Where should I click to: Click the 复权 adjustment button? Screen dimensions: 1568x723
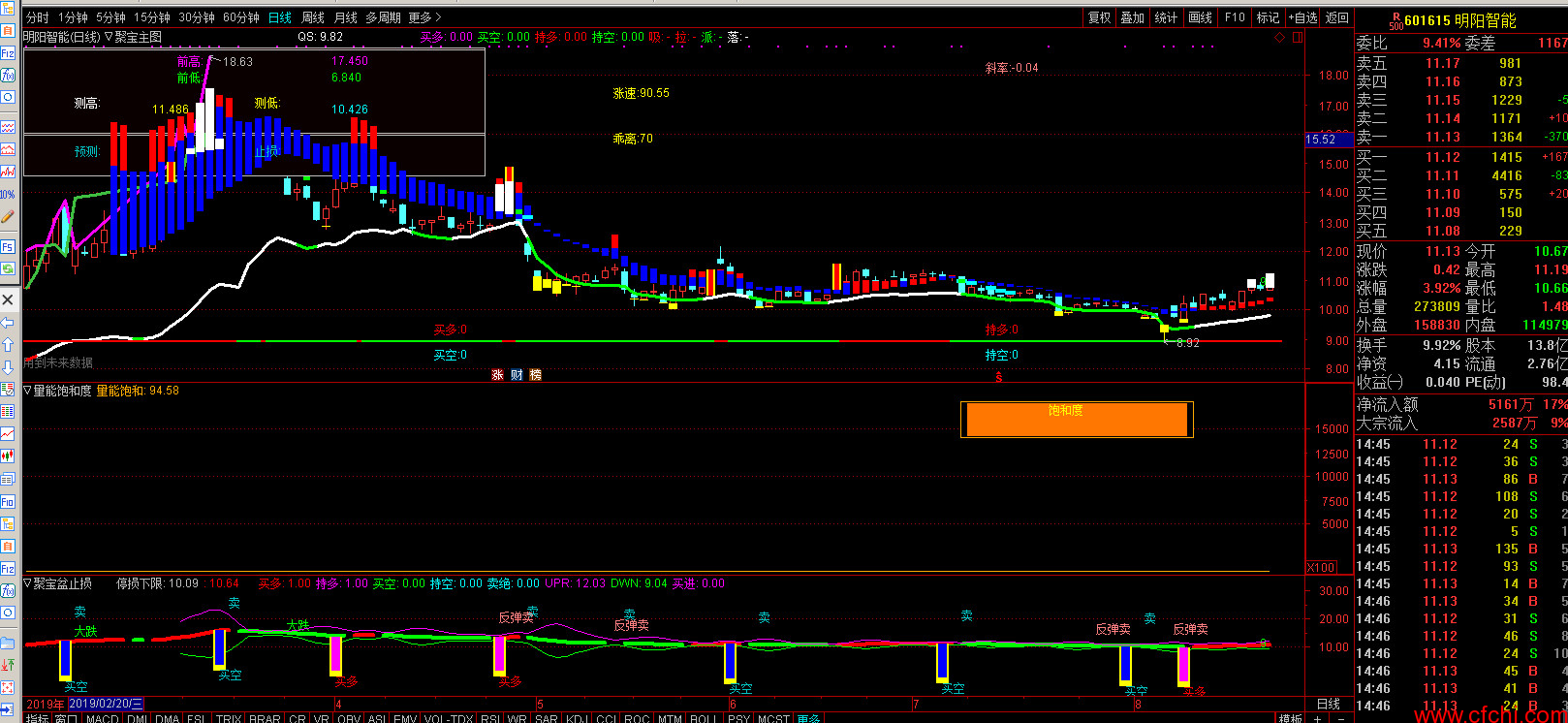(1099, 17)
